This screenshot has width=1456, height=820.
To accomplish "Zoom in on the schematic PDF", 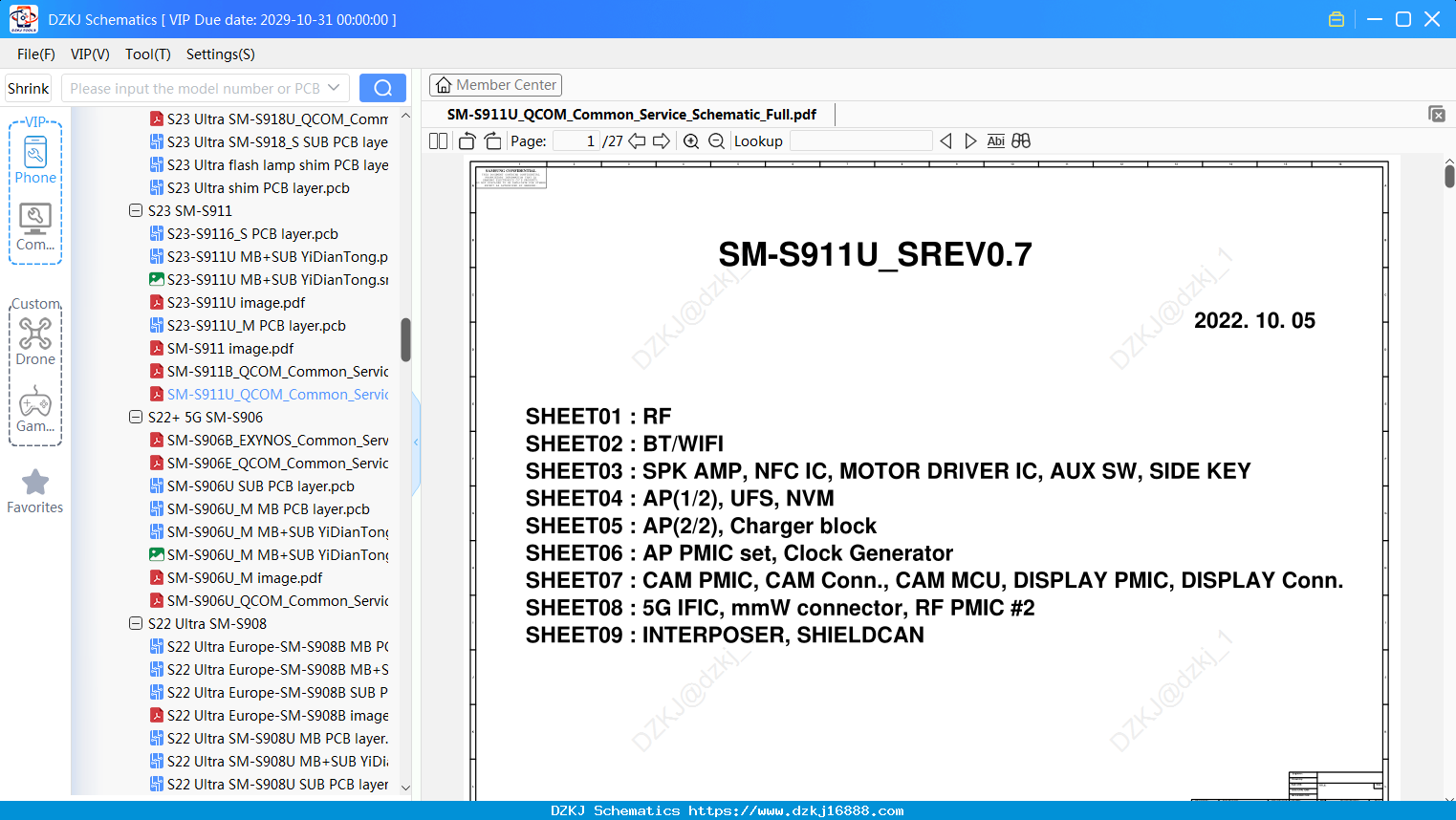I will (691, 141).
